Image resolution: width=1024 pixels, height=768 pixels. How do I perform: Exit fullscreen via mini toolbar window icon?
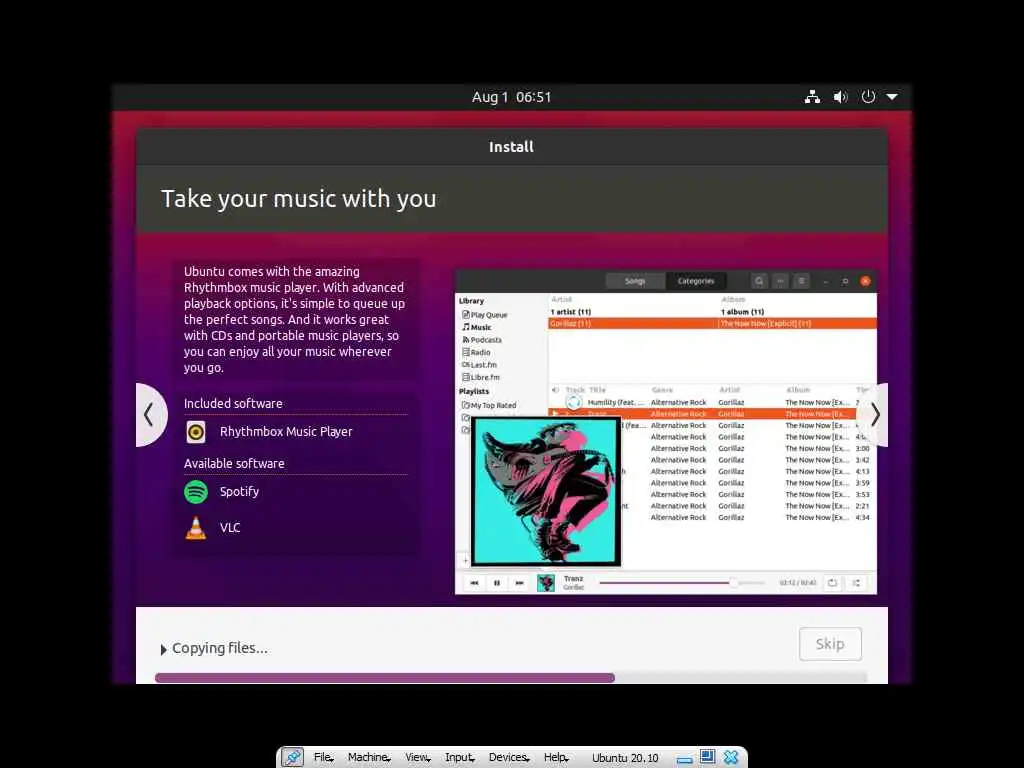(707, 757)
